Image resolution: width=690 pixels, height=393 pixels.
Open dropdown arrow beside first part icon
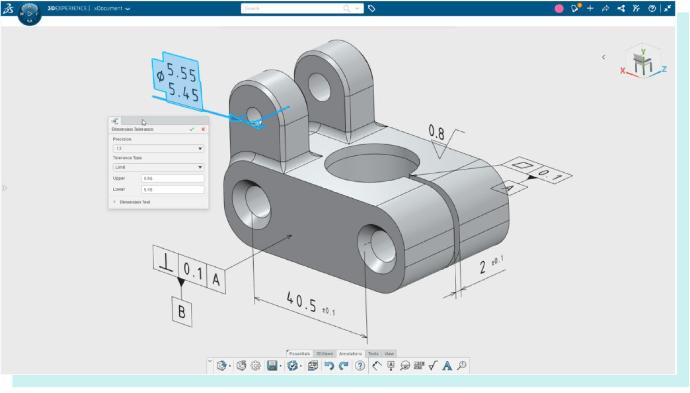click(230, 366)
